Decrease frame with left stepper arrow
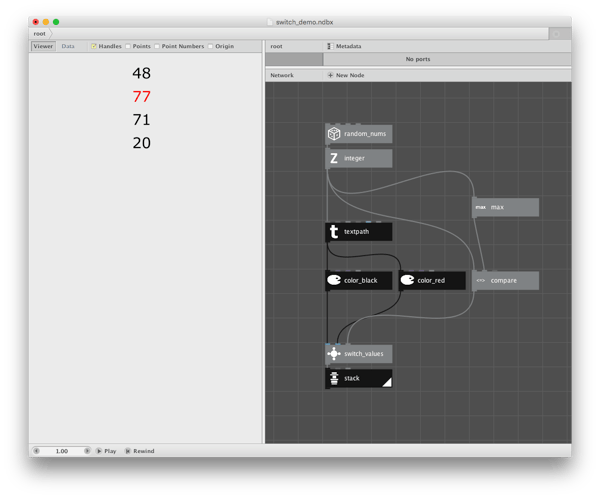The height and width of the screenshot is (498, 600). pyautogui.click(x=36, y=451)
